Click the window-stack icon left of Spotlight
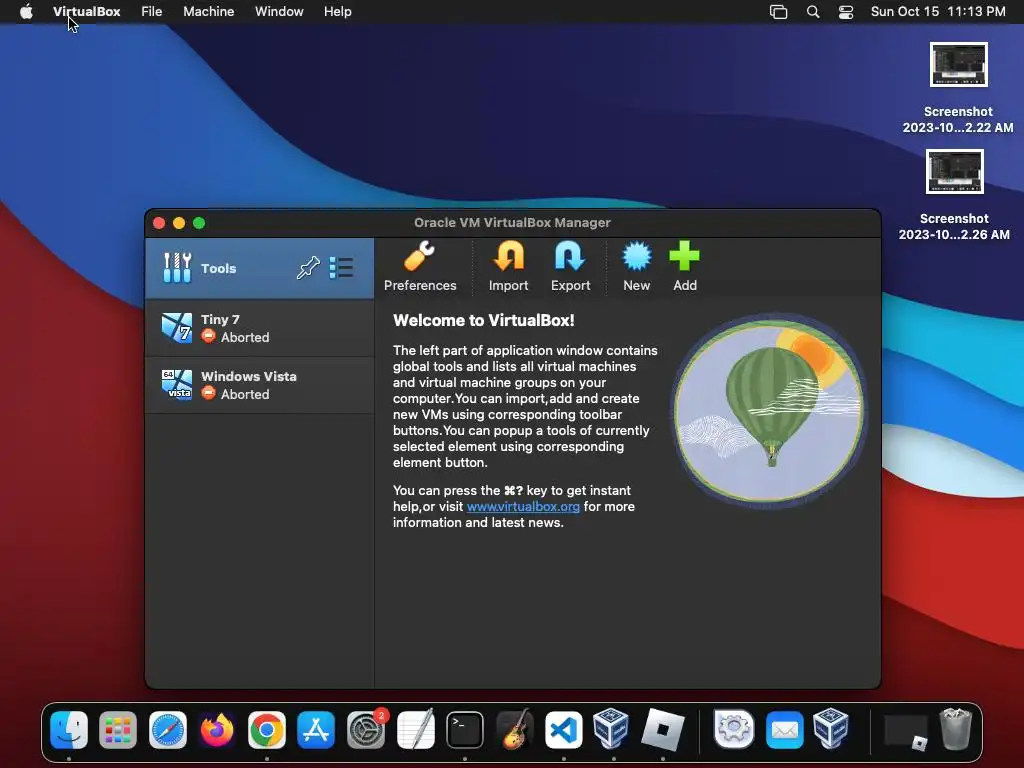This screenshot has height=768, width=1024. coord(778,12)
